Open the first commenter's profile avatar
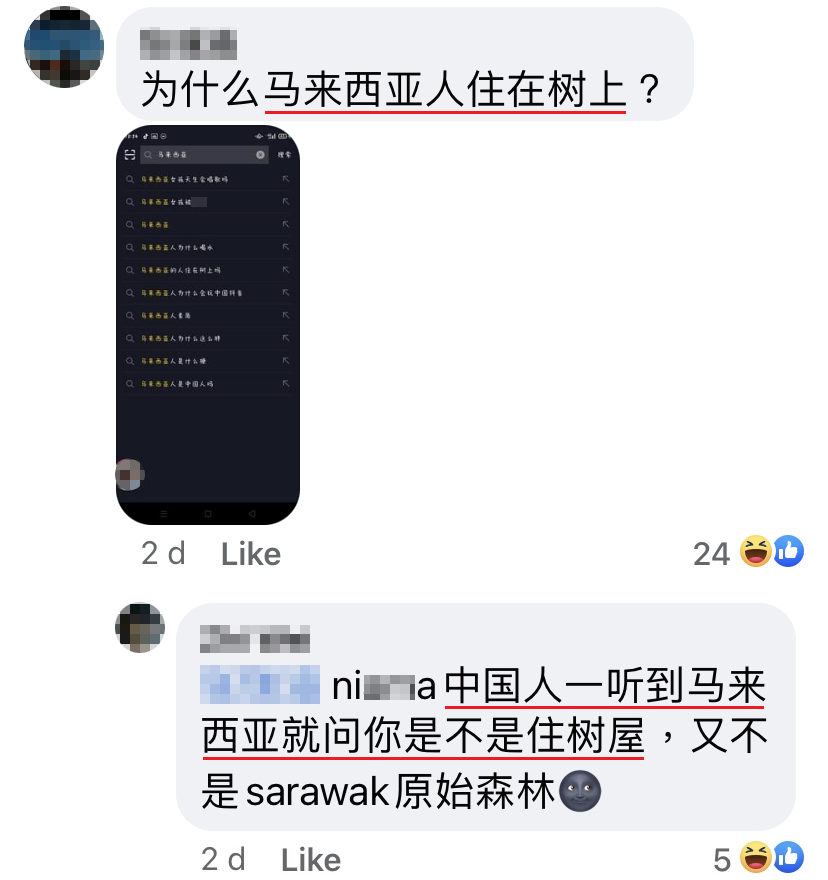Screen dimensions: 828x880 (x=64, y=47)
